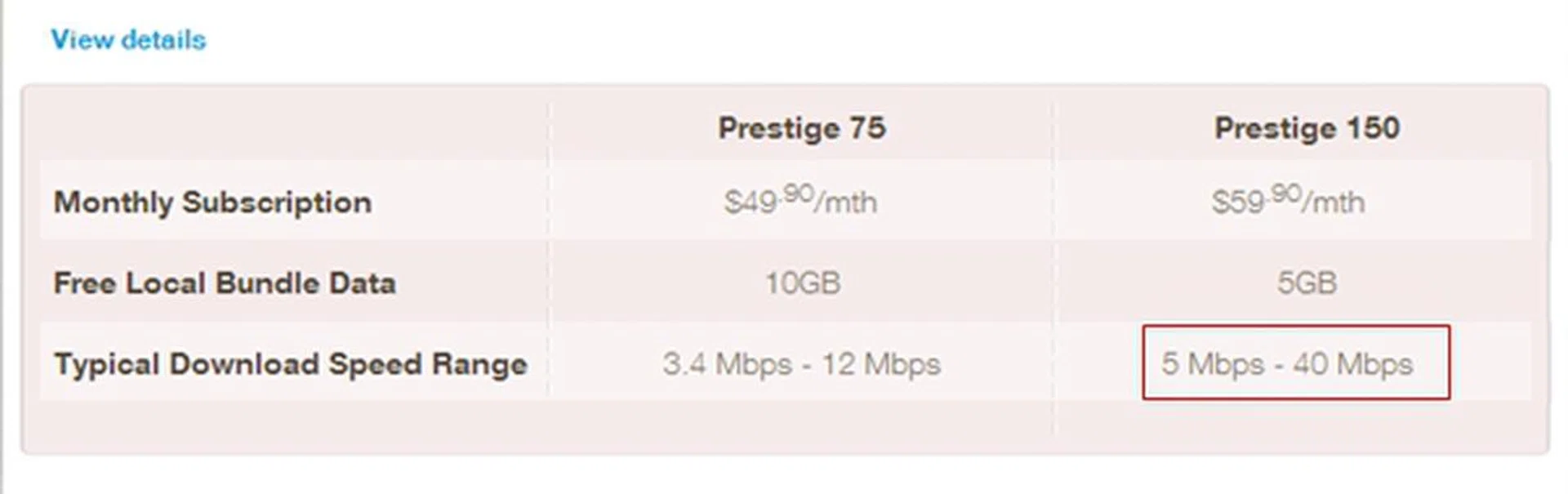Open the View details link
This screenshot has width=1568, height=494.
[128, 40]
